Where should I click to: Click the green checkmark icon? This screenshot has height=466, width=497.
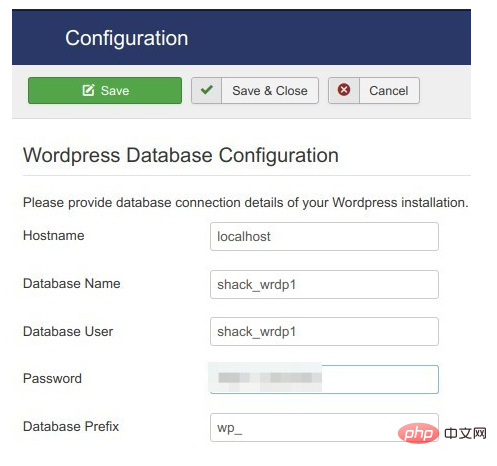click(x=207, y=90)
